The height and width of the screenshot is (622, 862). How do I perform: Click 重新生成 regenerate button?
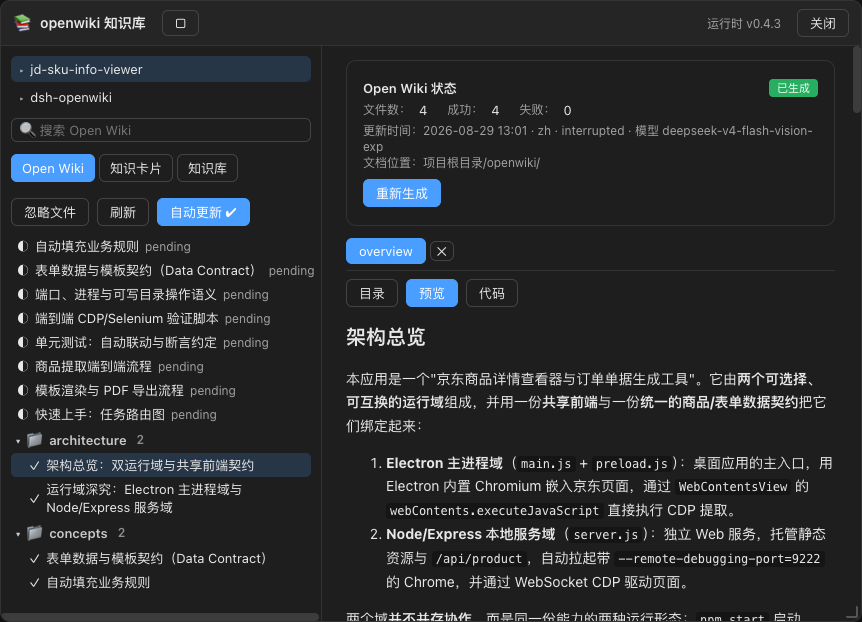tap(402, 193)
